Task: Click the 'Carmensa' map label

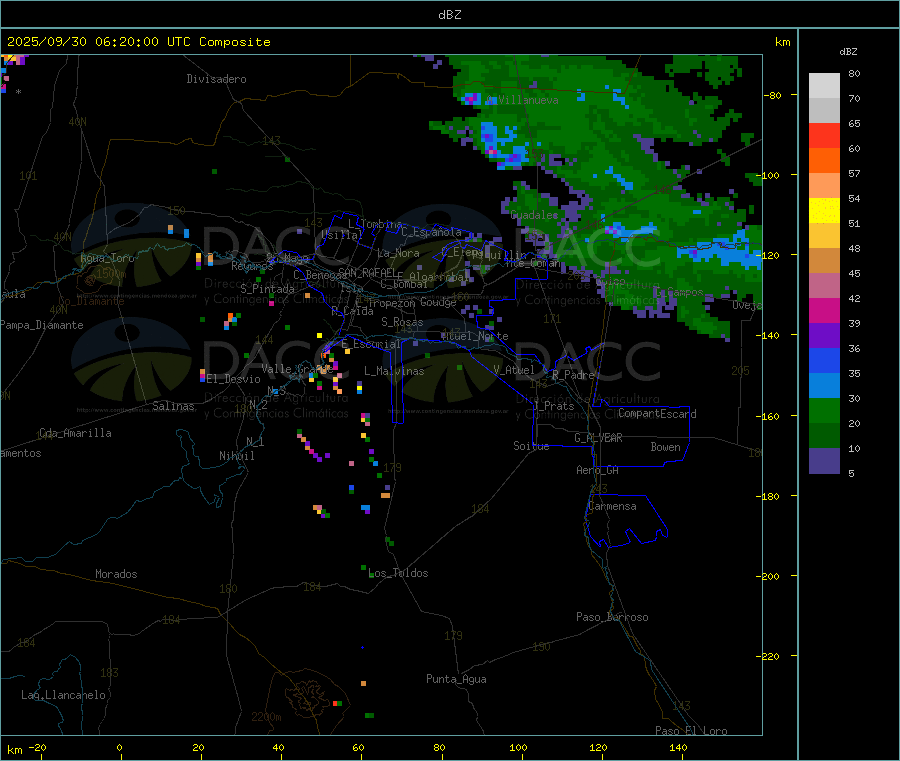Action: [612, 507]
